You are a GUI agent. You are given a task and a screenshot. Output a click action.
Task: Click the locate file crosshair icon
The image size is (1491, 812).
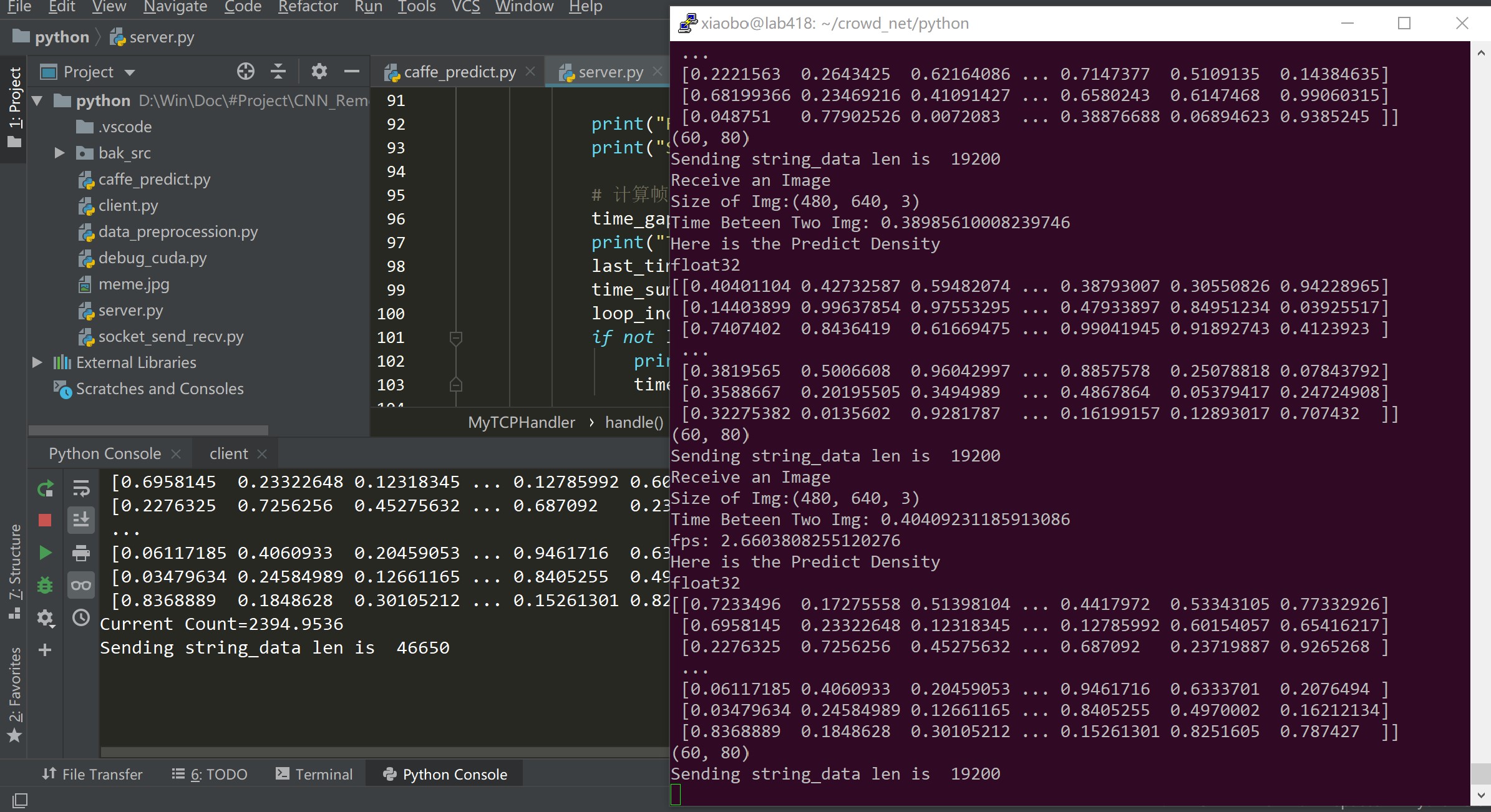coord(246,72)
